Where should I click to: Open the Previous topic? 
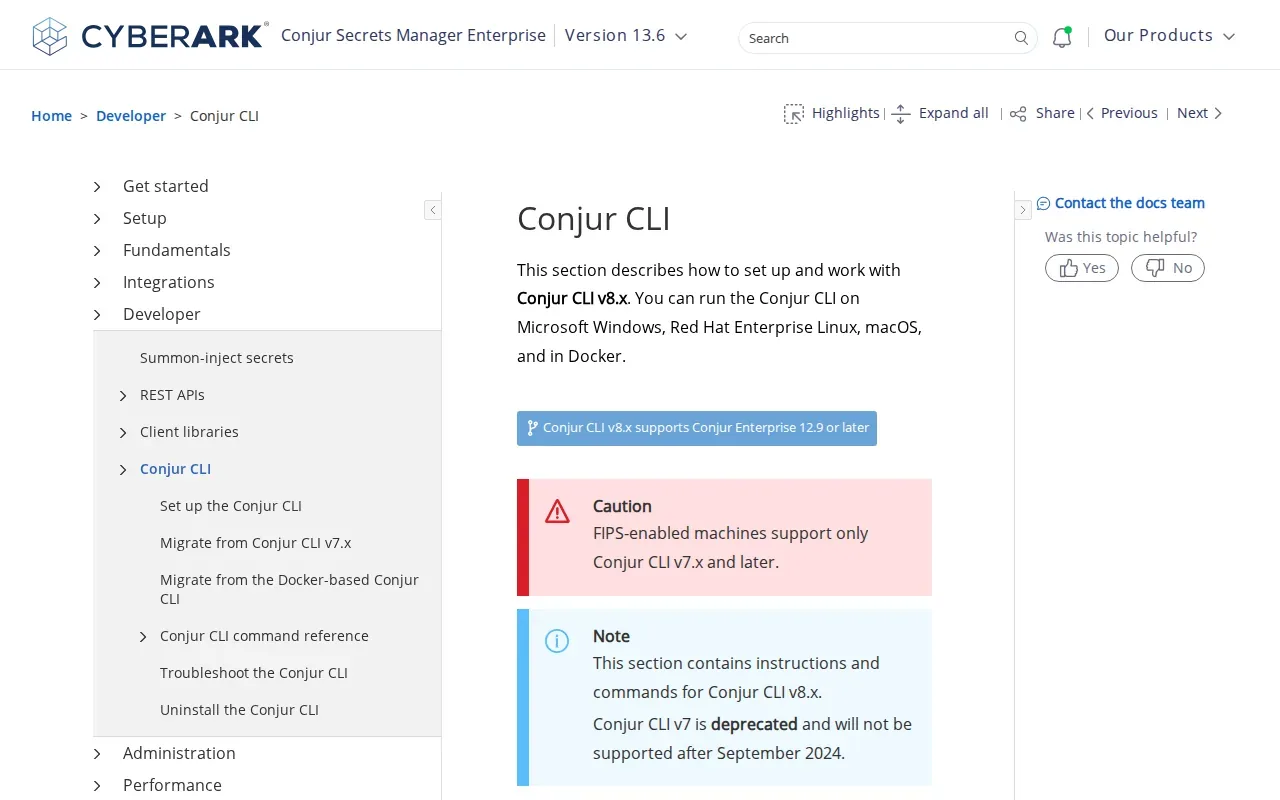coord(1122,113)
